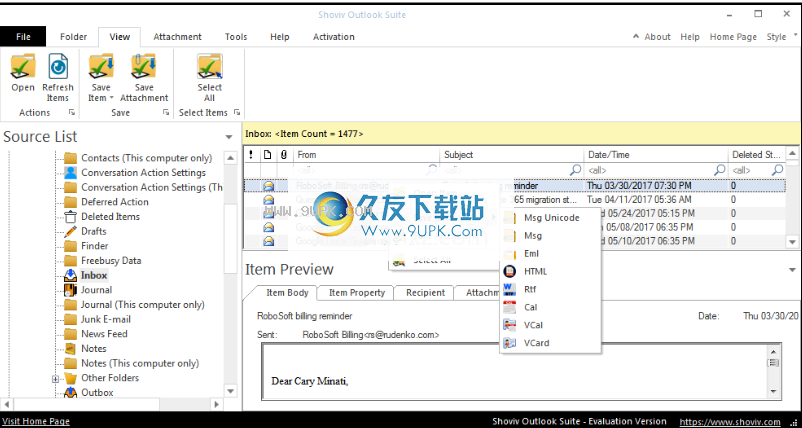Switch to the Activation ribbon tab
802x428 pixels.
pos(334,37)
